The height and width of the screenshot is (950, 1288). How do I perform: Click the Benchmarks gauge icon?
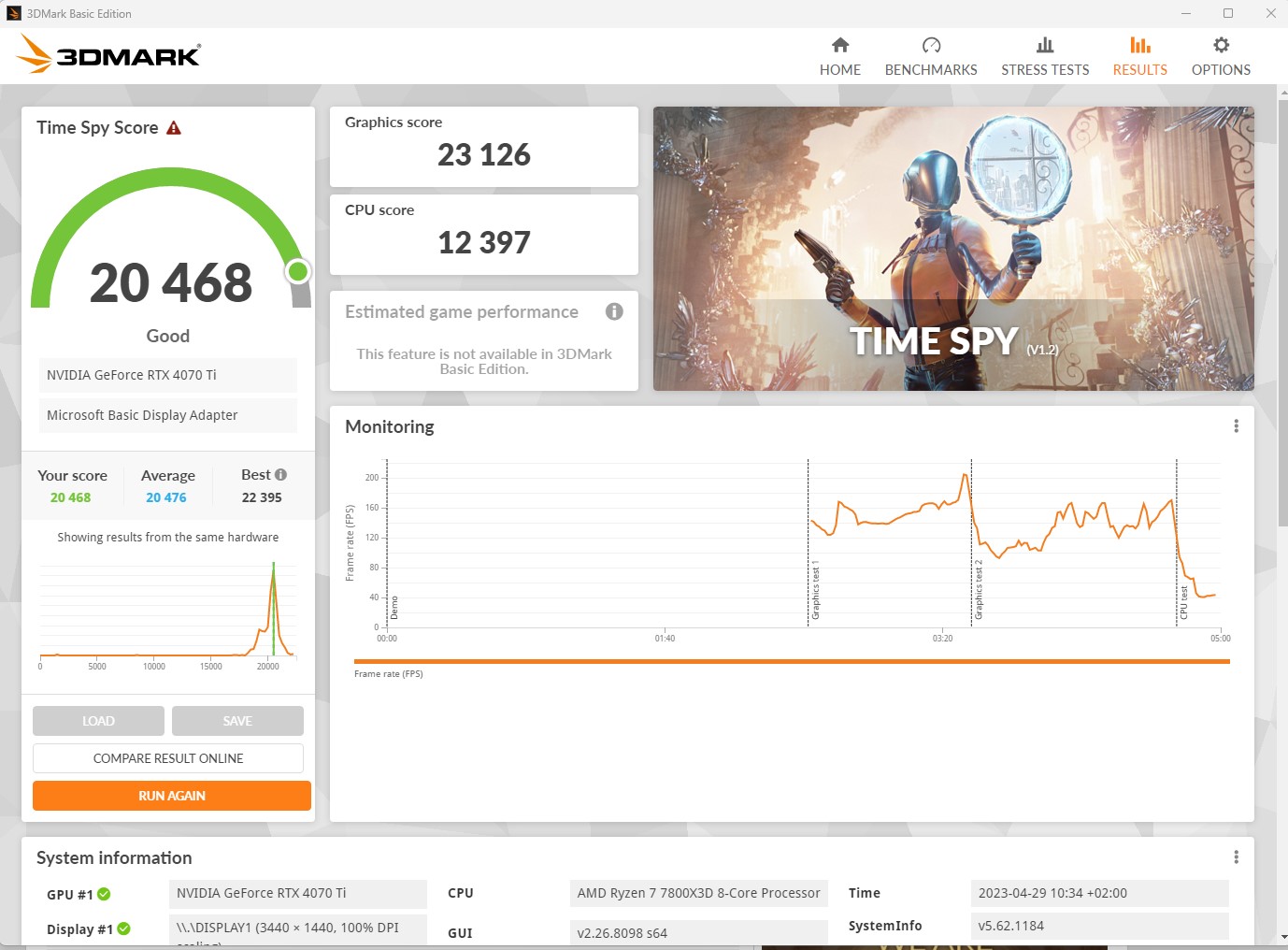[931, 45]
